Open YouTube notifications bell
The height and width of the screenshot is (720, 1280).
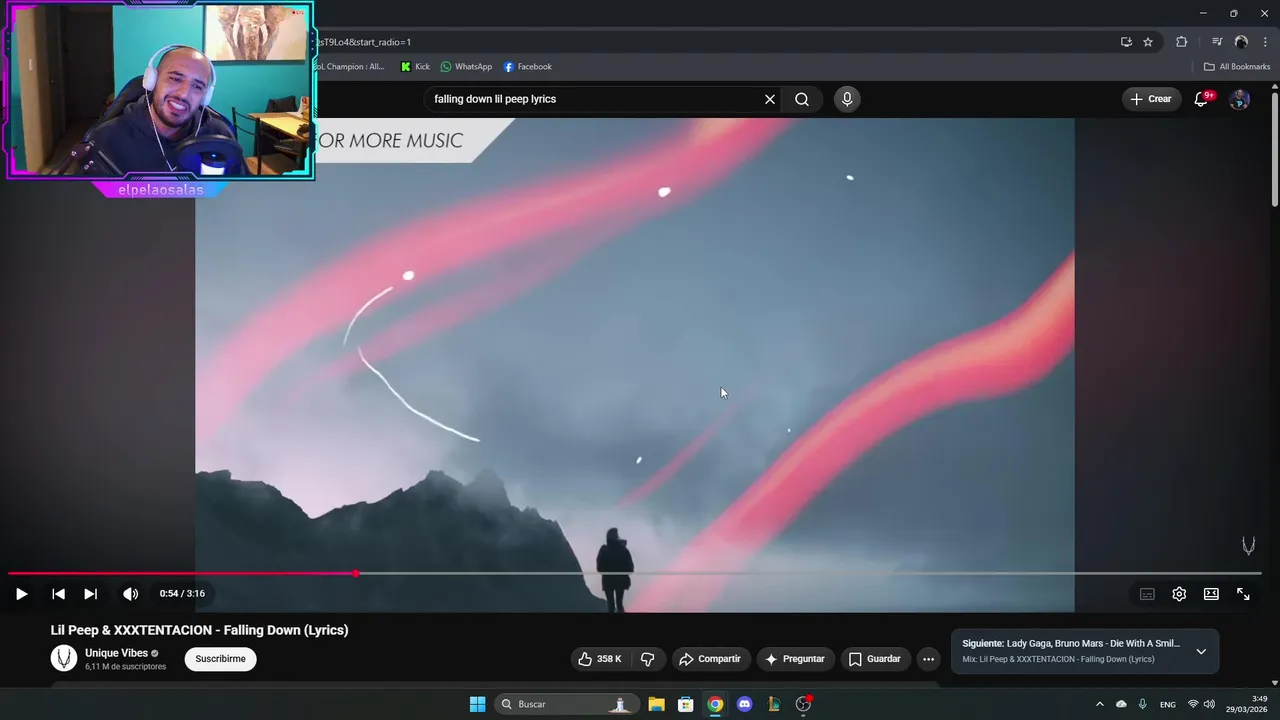1201,99
